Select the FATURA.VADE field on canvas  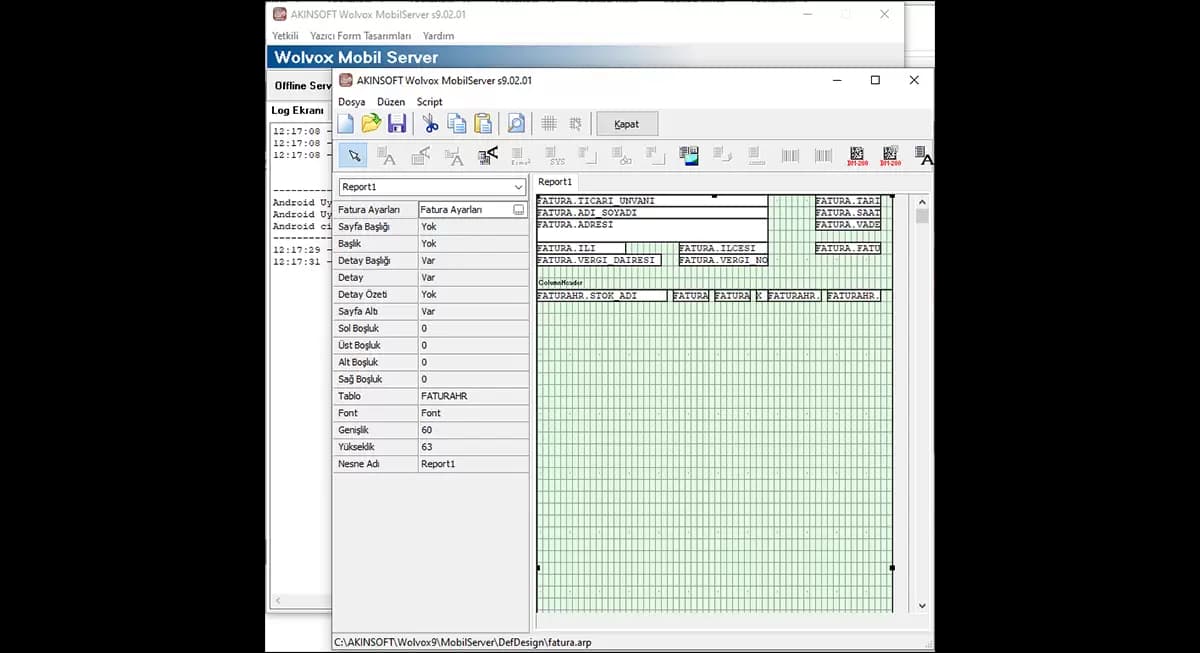point(848,225)
